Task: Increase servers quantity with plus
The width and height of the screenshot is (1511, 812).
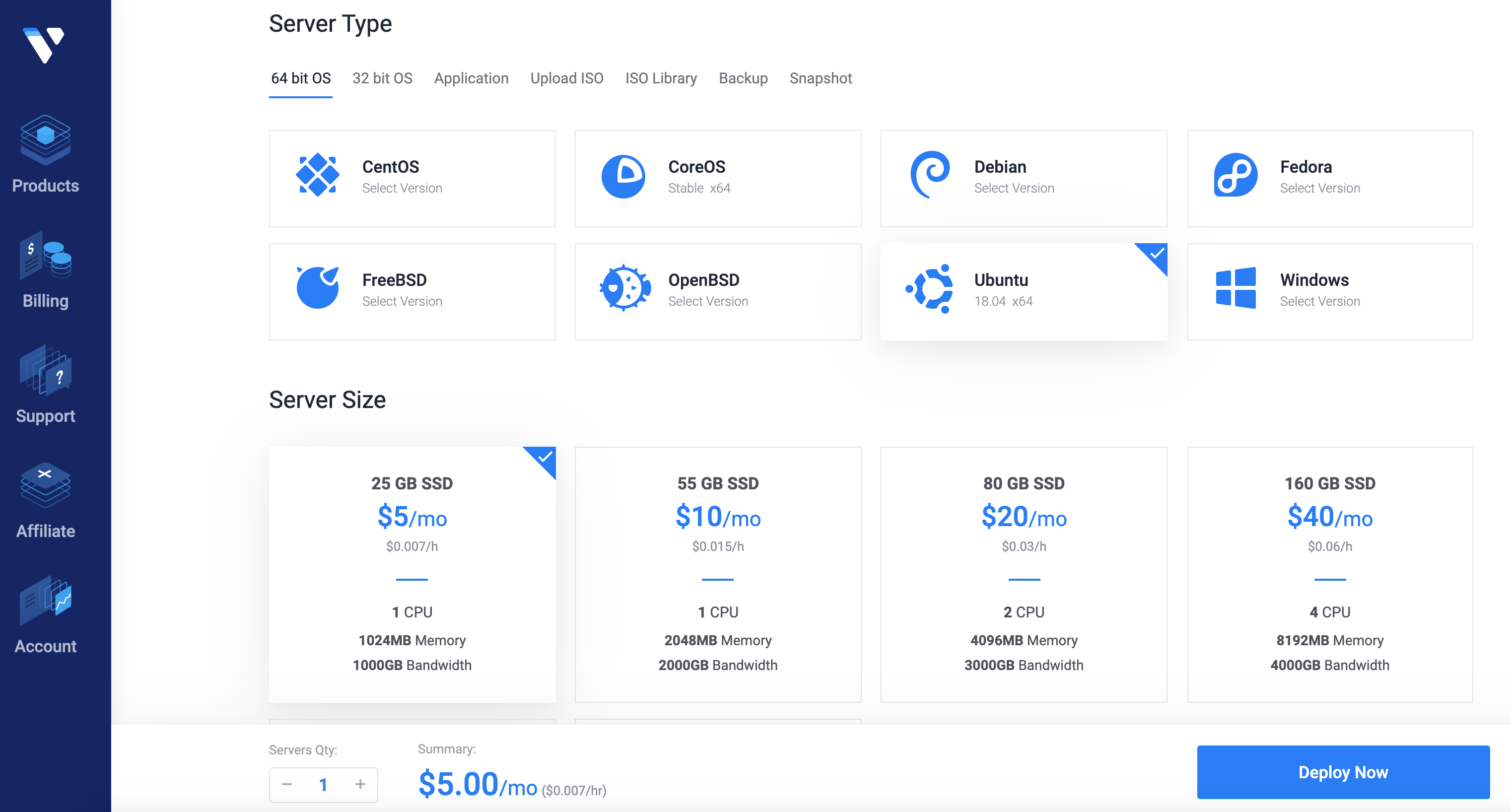Action: [x=360, y=784]
